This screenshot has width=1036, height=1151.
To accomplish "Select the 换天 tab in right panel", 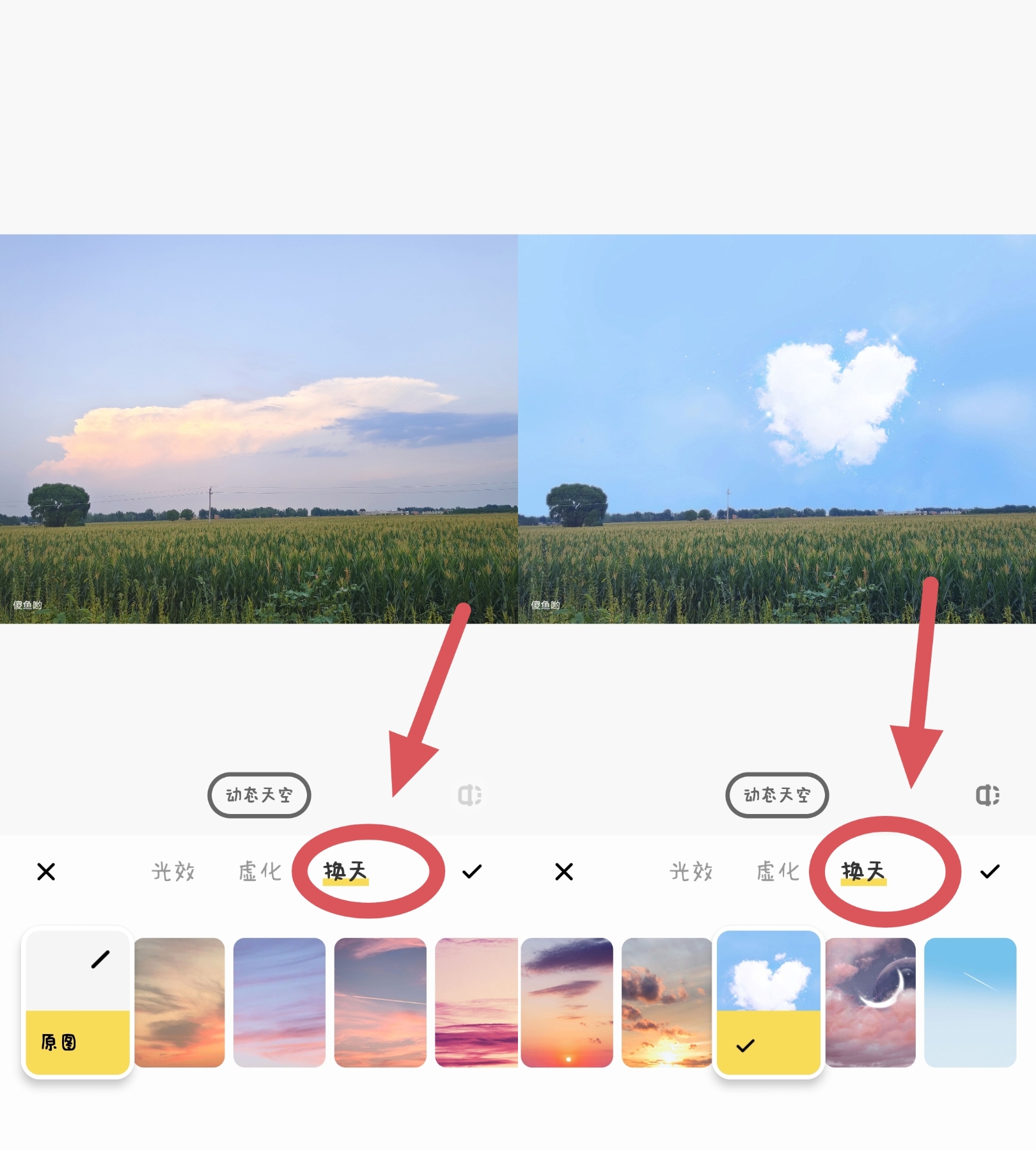I will point(863,872).
